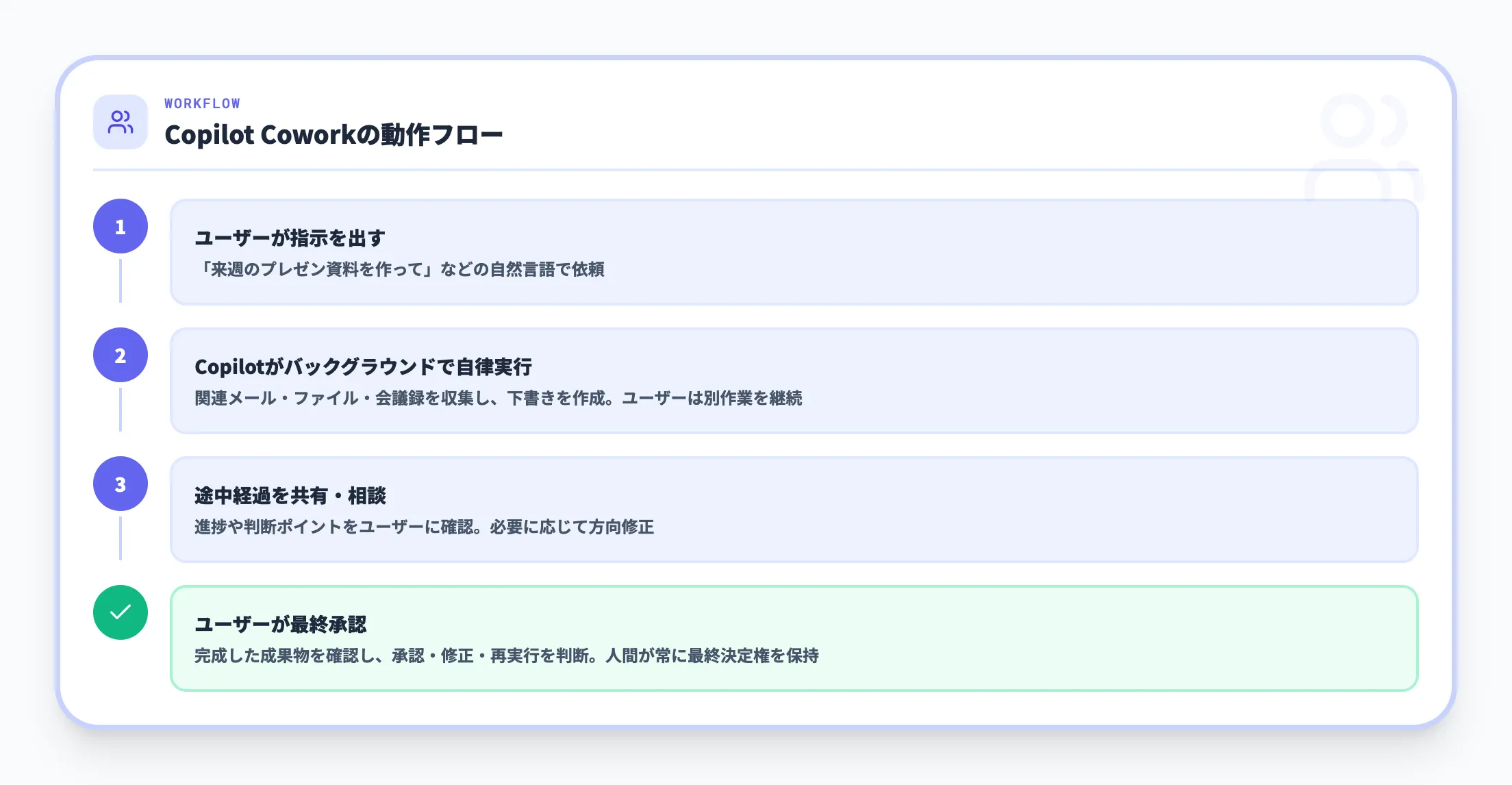Click the connector line below step 2

click(x=121, y=409)
